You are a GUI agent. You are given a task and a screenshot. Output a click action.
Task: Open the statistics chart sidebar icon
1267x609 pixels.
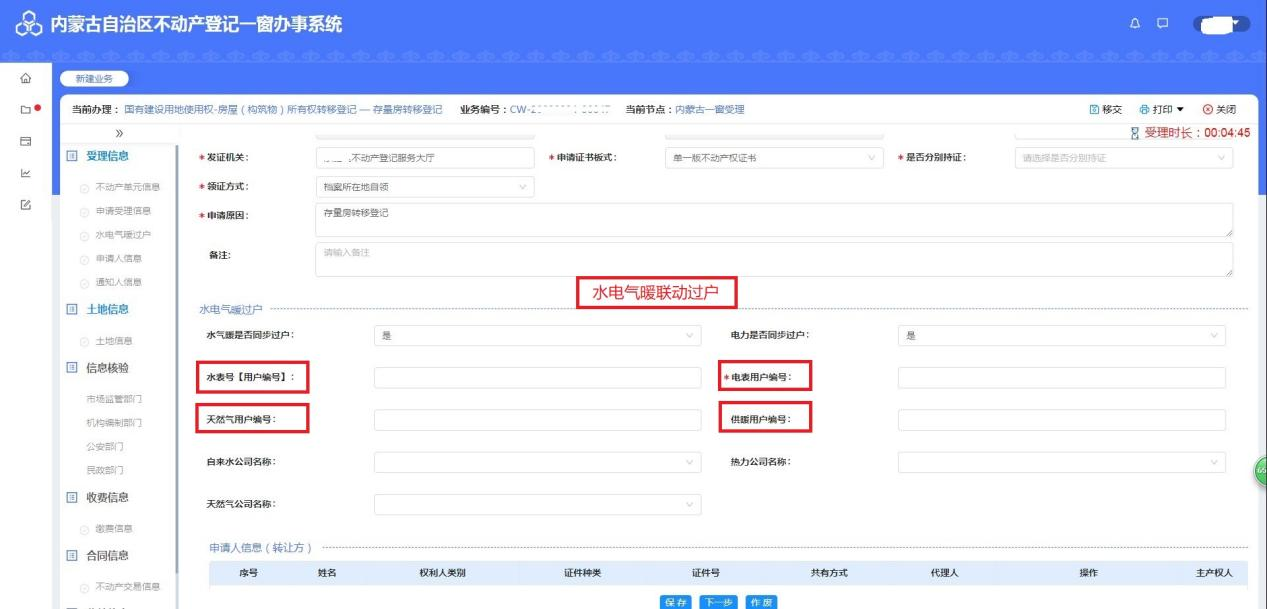click(26, 173)
